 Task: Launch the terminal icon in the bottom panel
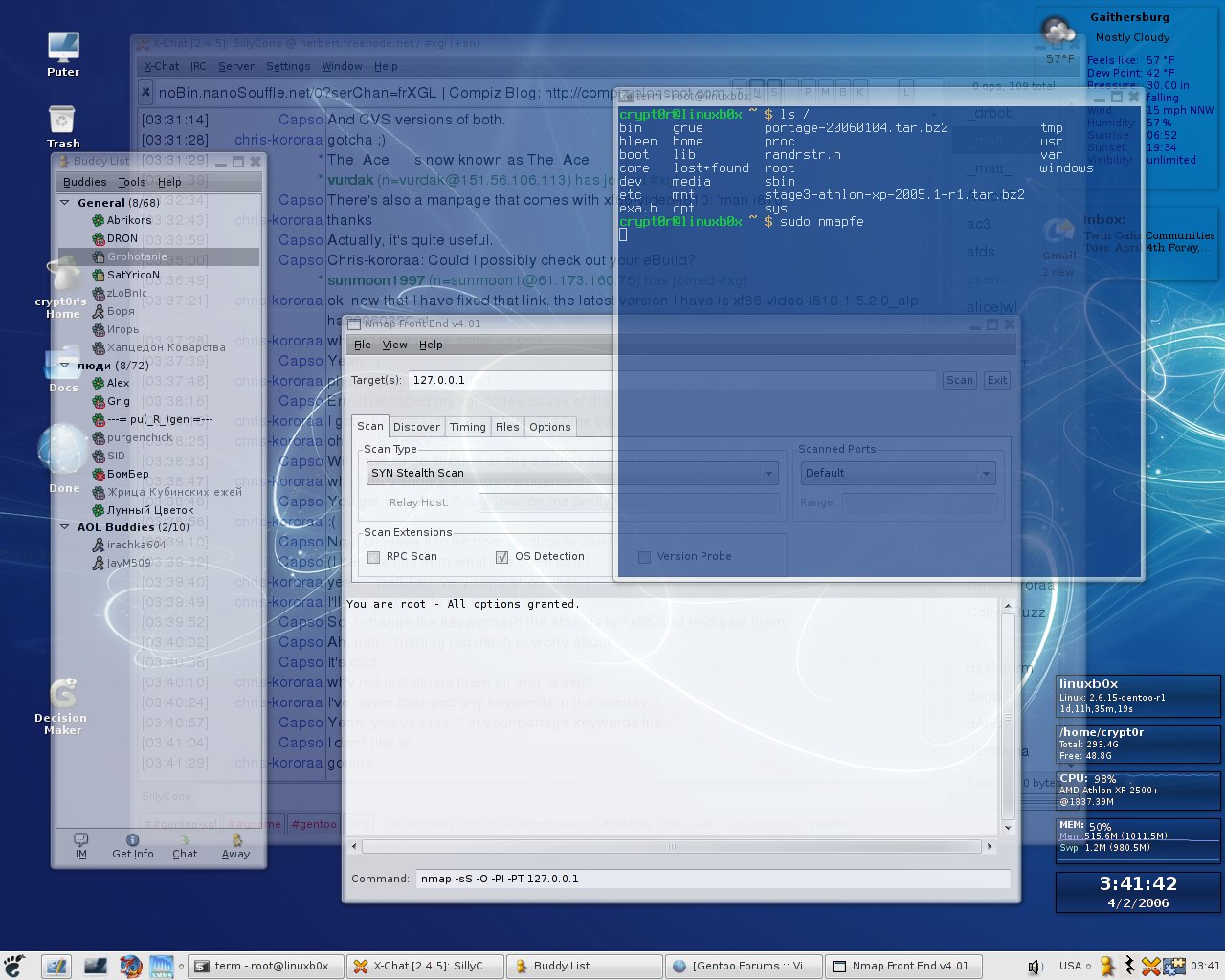tap(96, 966)
